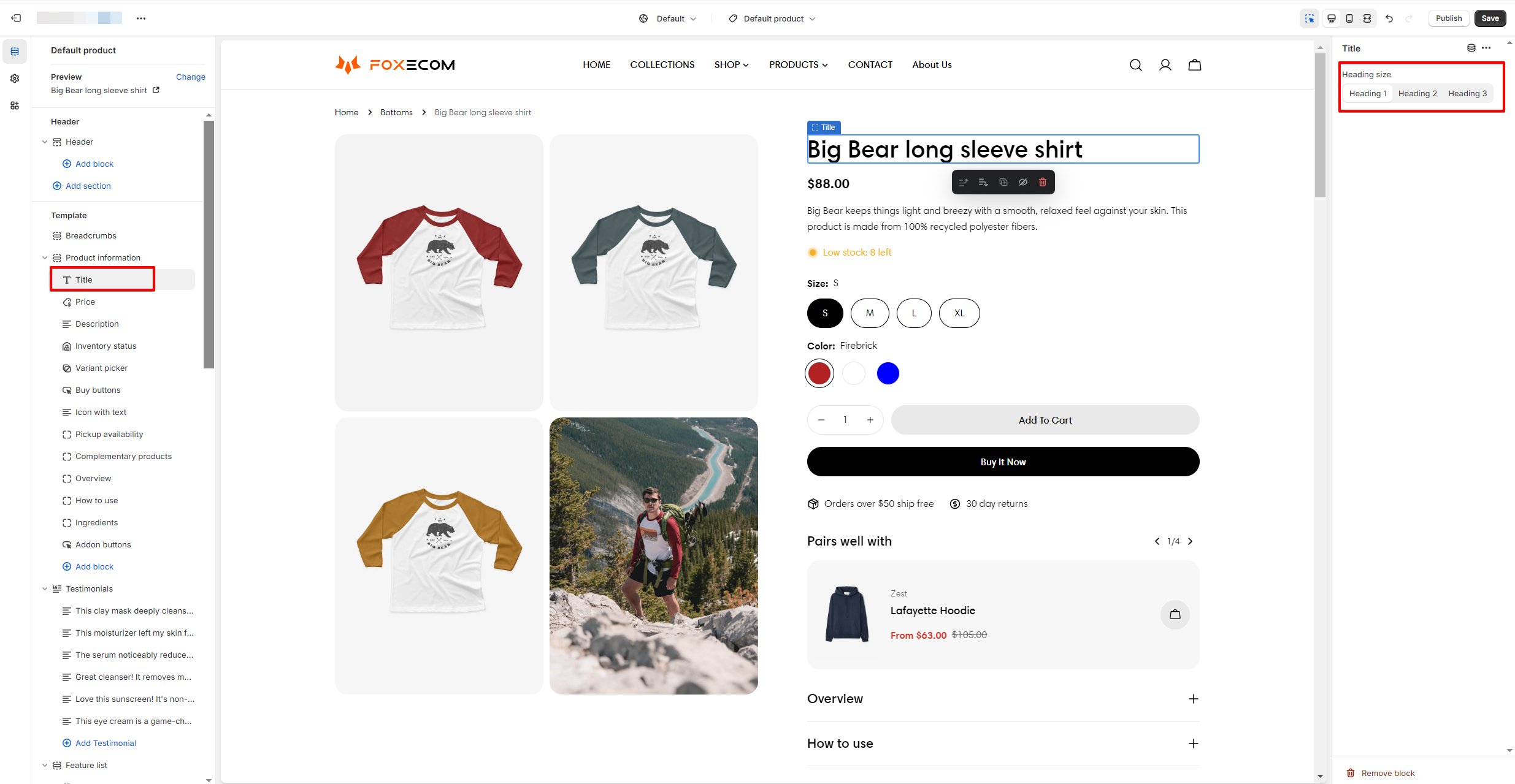Select the Firebrick color swatch
The width and height of the screenshot is (1515, 784).
[819, 373]
